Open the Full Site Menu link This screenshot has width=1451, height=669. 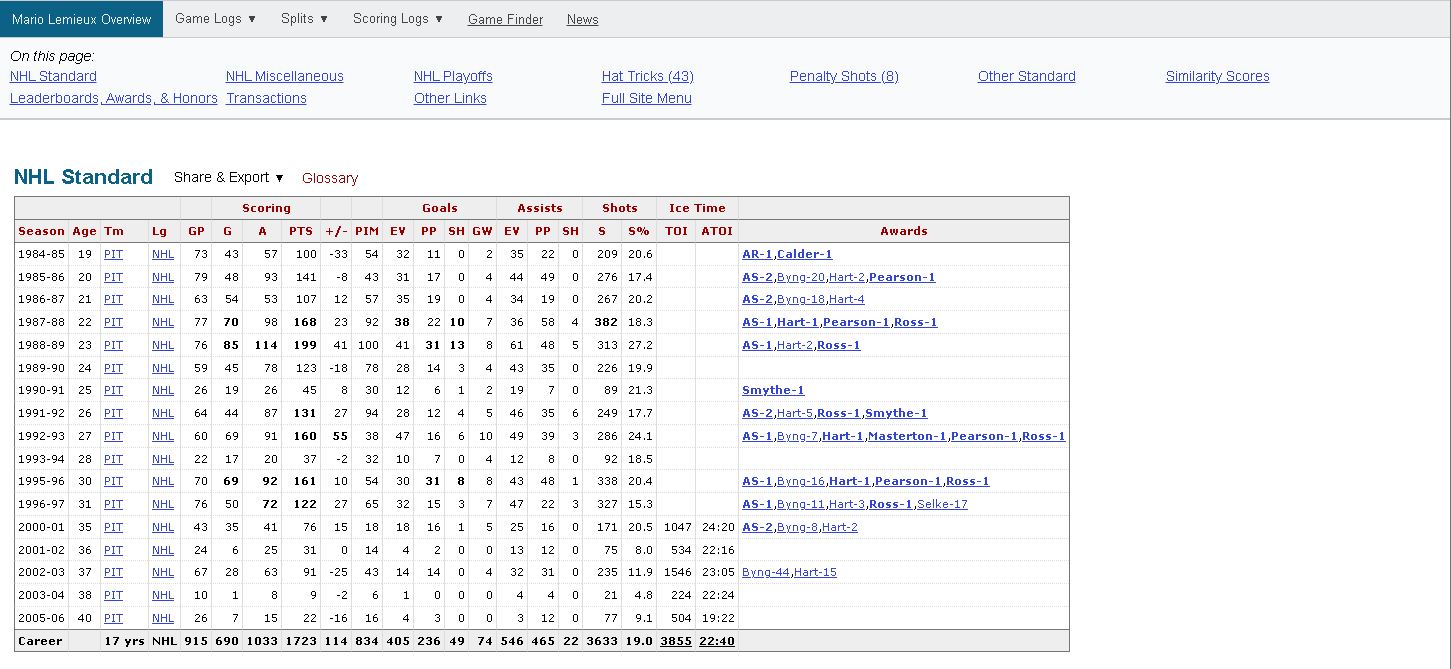(646, 98)
